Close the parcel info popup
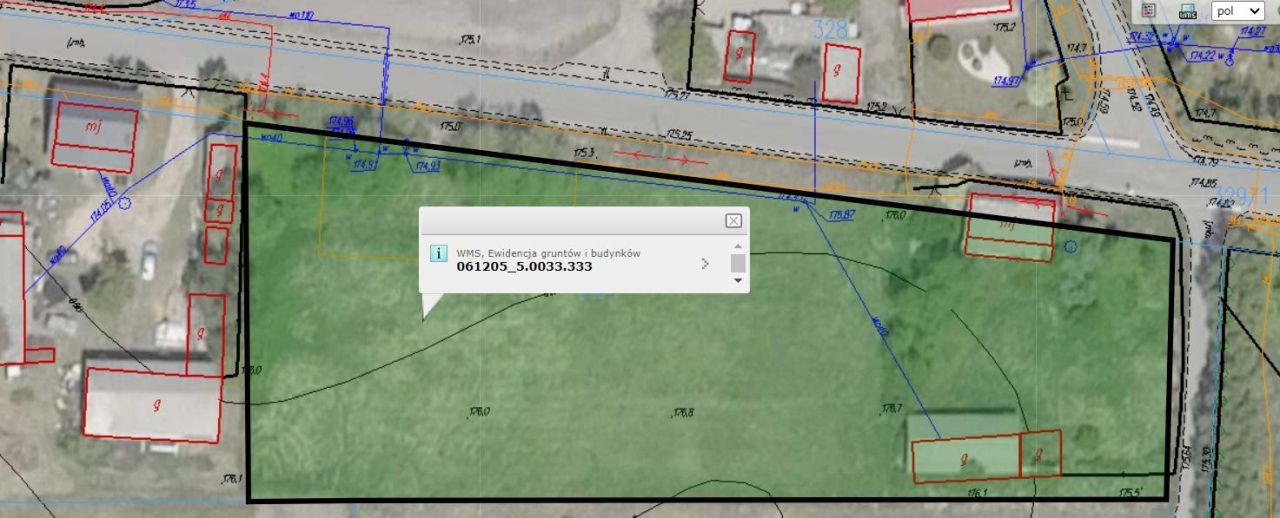Image resolution: width=1280 pixels, height=518 pixels. click(x=733, y=220)
